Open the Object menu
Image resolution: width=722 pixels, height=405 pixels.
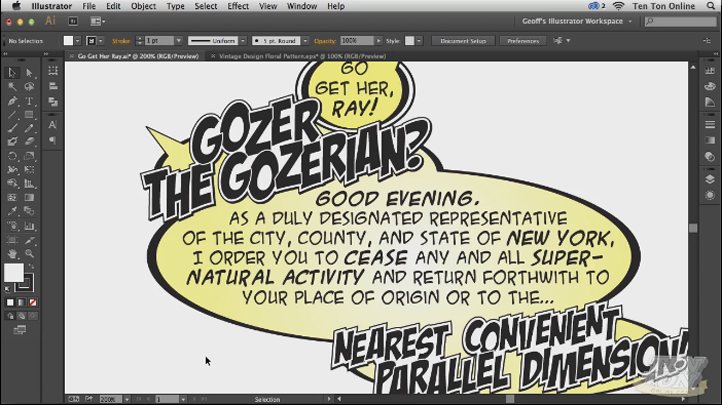(143, 6)
